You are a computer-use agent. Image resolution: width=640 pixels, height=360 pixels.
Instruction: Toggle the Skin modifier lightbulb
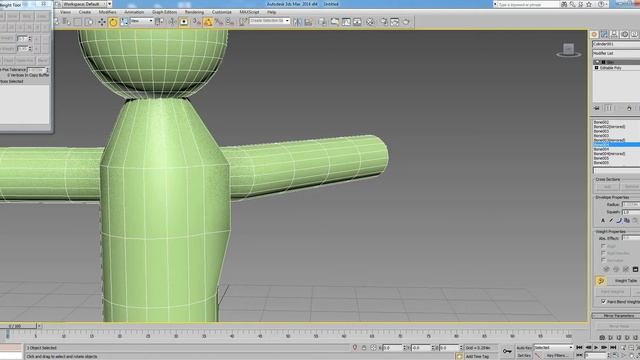(x=597, y=62)
